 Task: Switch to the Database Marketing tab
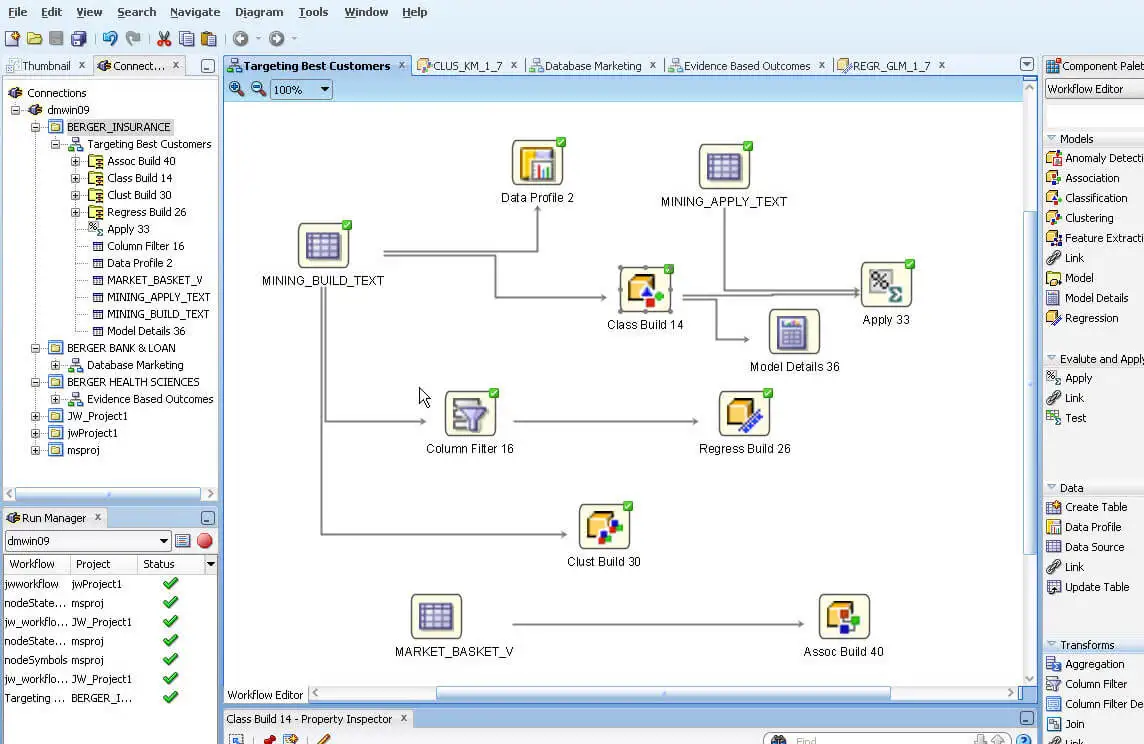[592, 66]
